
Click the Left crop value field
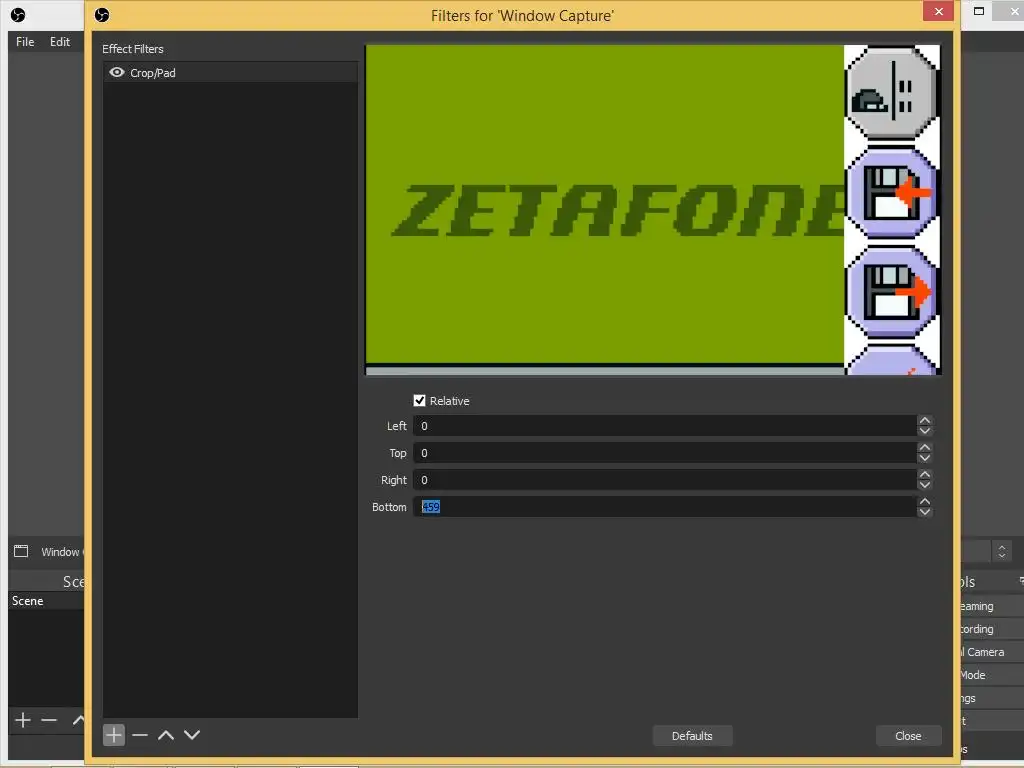(x=665, y=426)
